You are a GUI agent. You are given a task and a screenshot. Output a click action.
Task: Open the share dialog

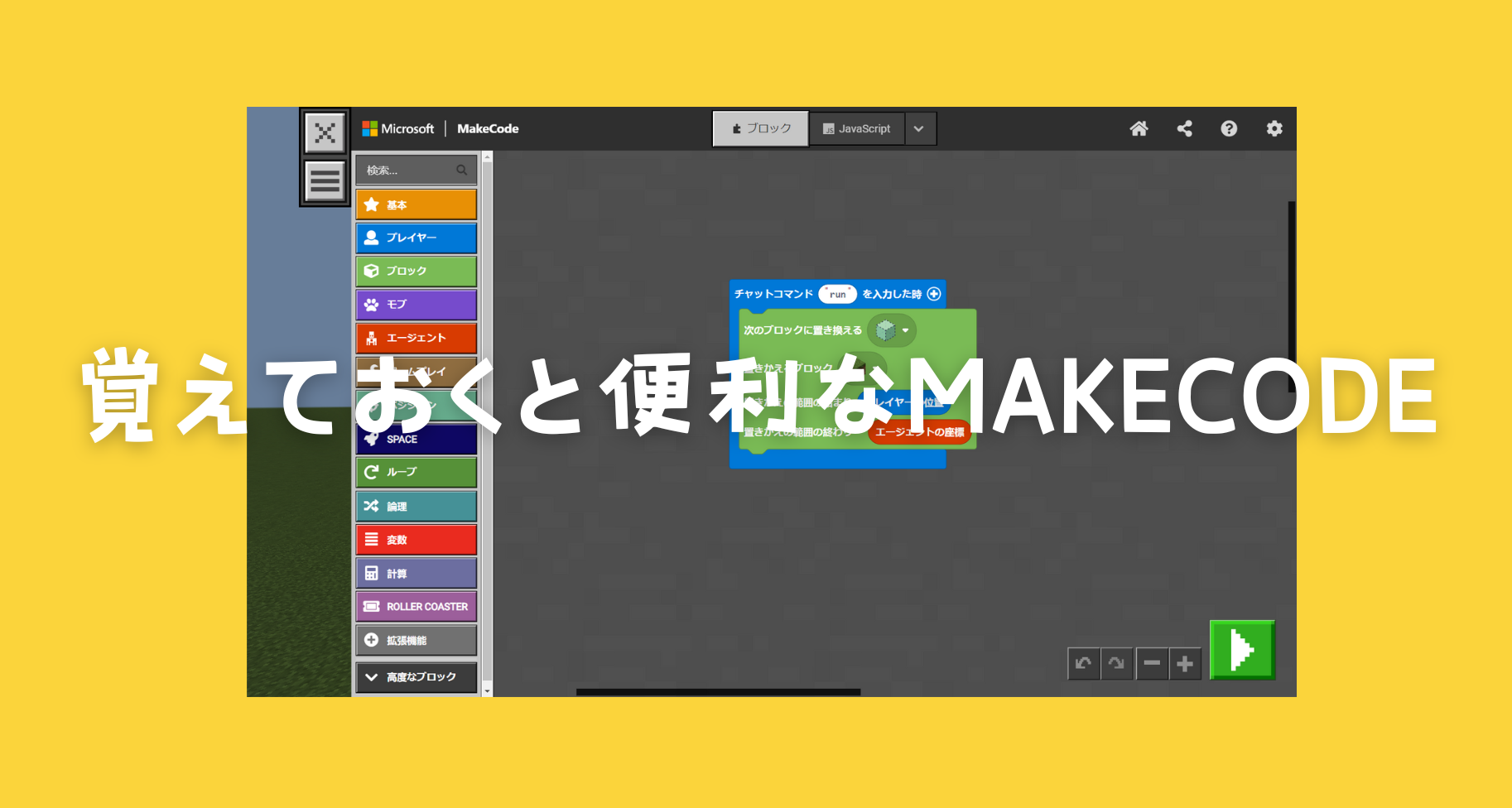(x=1184, y=128)
